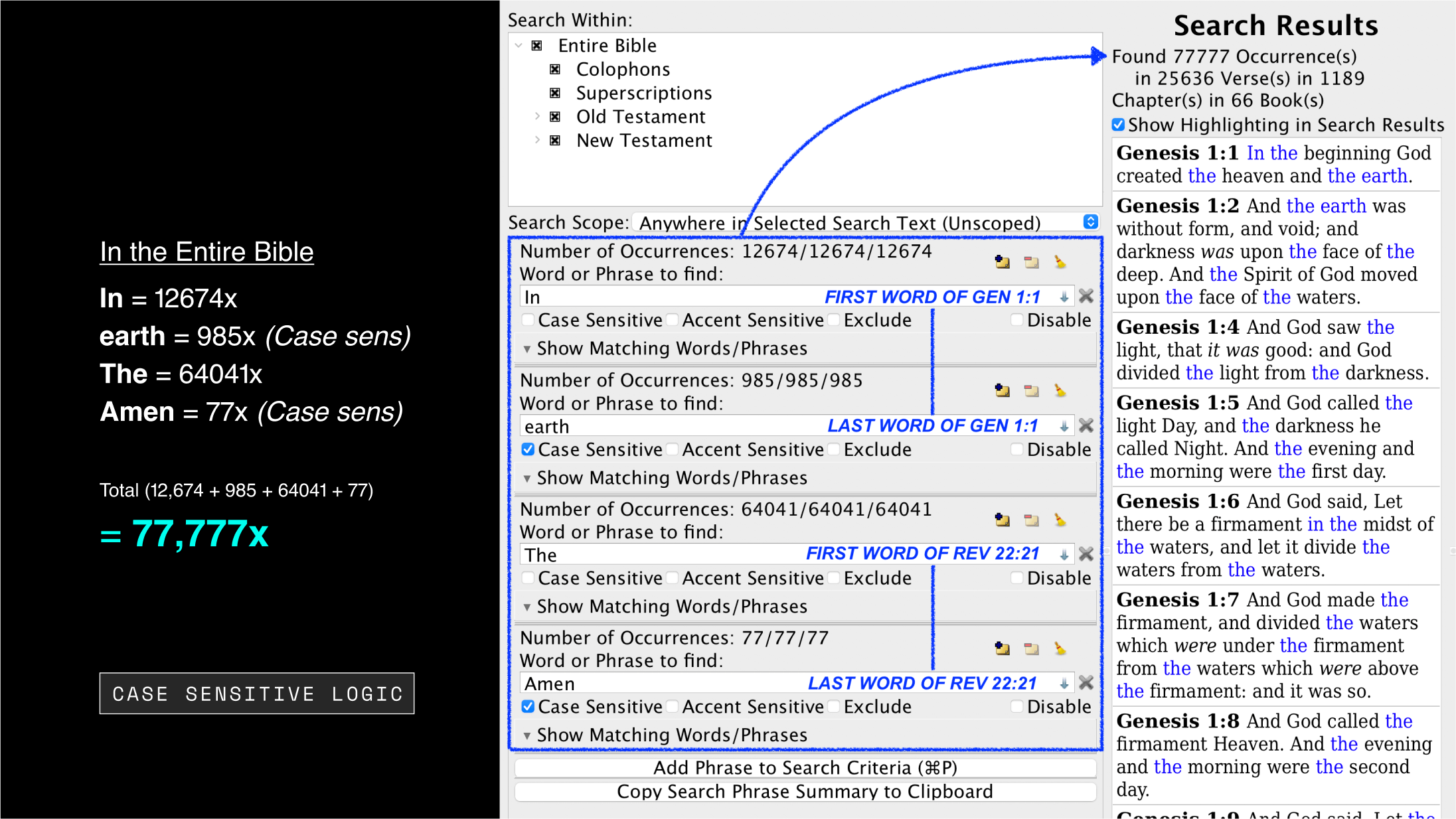Collapse the Entire Bible tree node
The image size is (1456, 819).
click(519, 46)
